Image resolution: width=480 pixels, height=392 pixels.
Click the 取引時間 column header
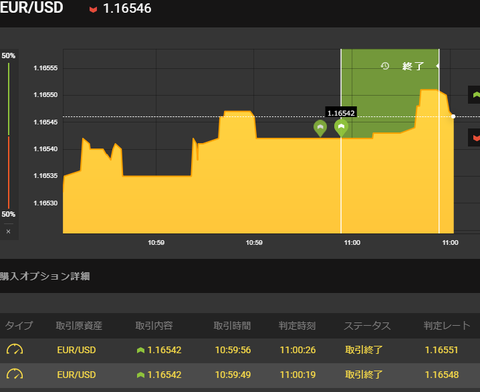pos(232,325)
